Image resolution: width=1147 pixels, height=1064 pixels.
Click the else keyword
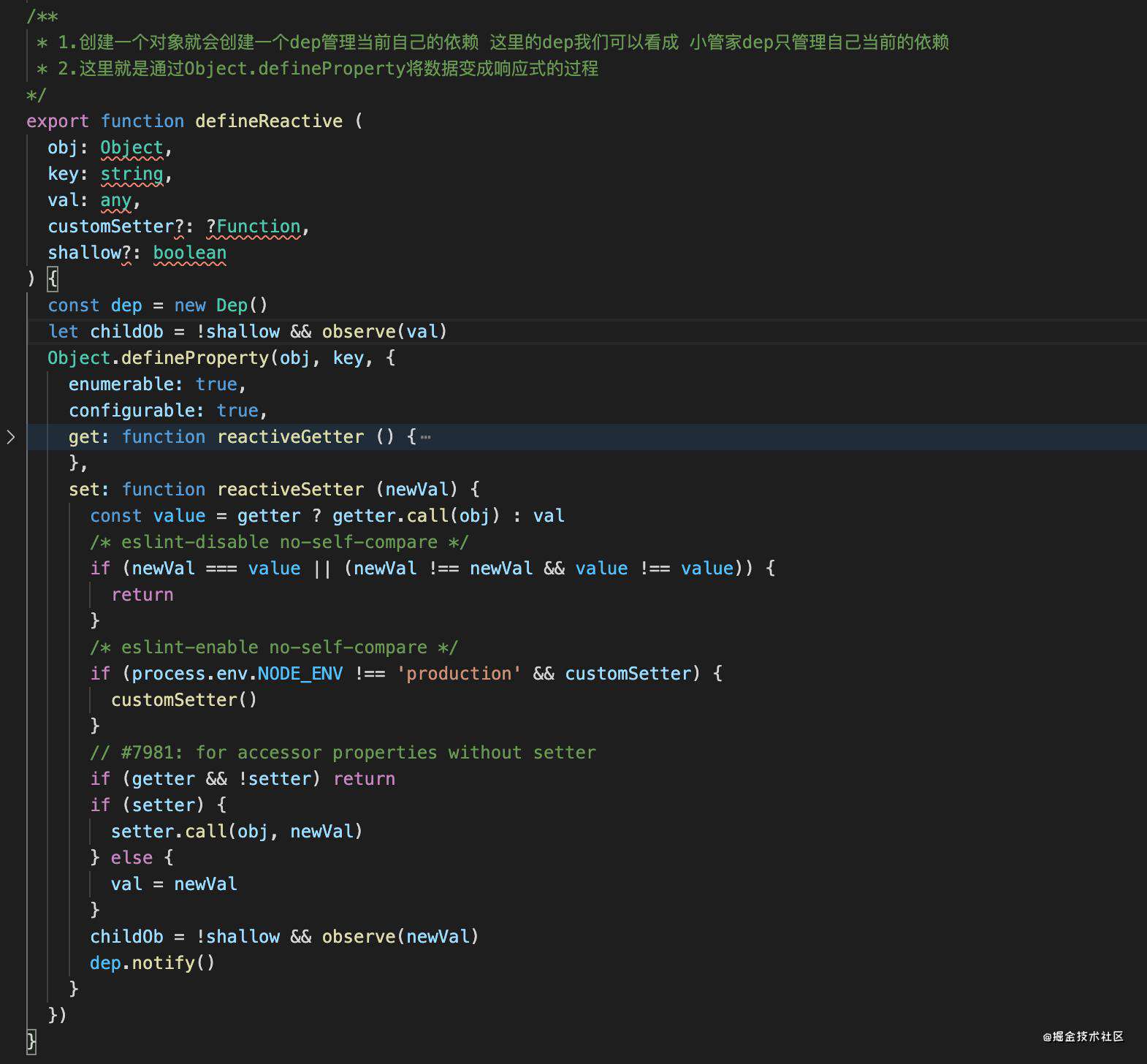(132, 858)
